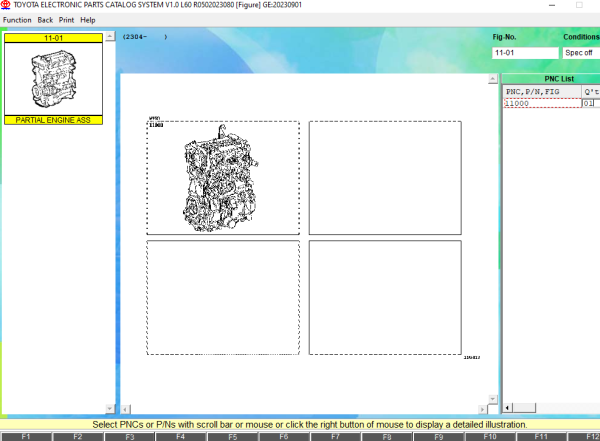Click the engine illustration in the figure

220,178
